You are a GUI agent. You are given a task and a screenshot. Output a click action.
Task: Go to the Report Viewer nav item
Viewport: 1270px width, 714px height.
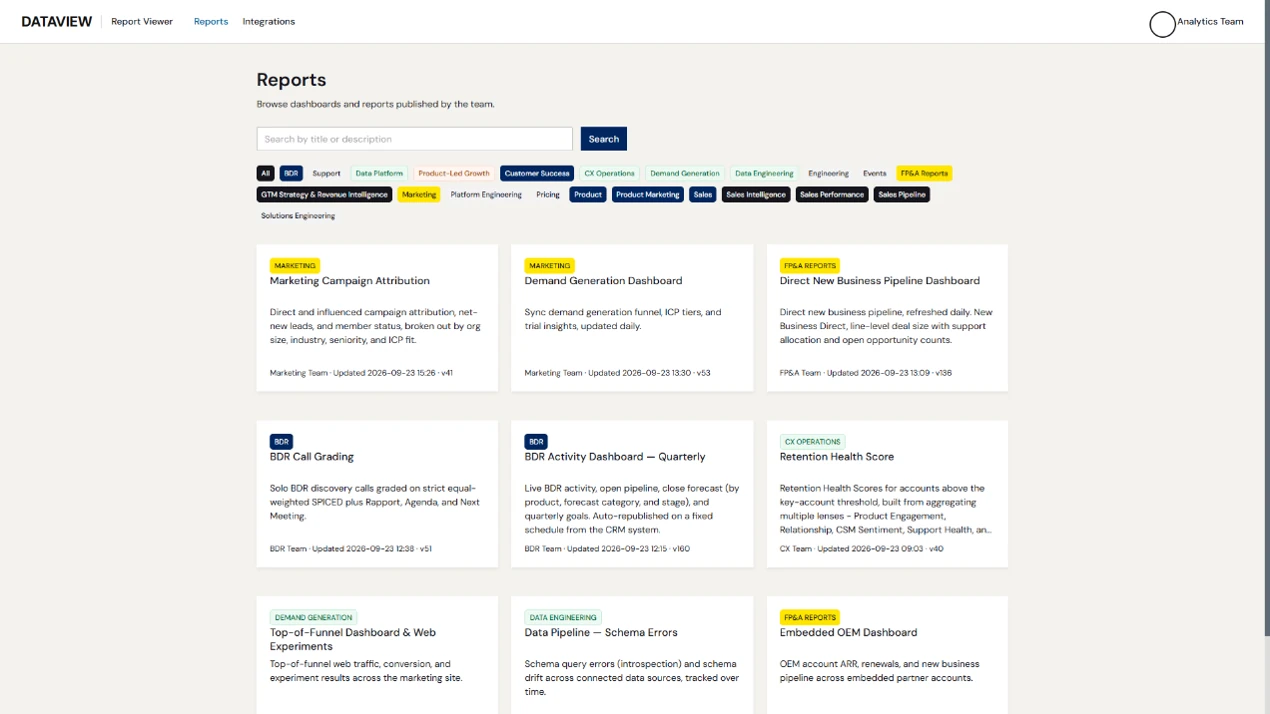pyautogui.click(x=142, y=21)
